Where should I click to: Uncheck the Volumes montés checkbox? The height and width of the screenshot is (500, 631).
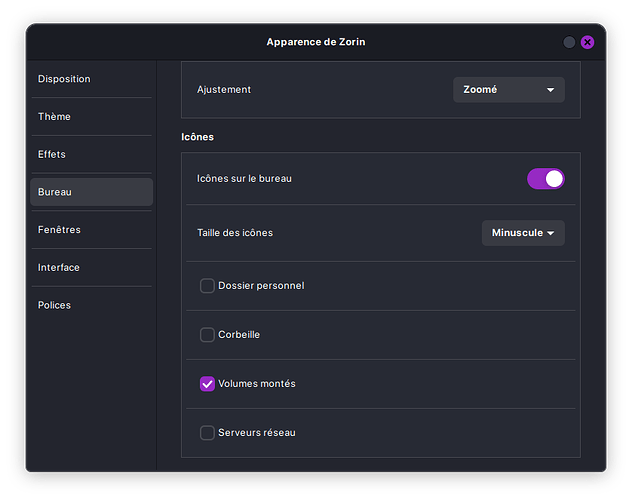207,384
